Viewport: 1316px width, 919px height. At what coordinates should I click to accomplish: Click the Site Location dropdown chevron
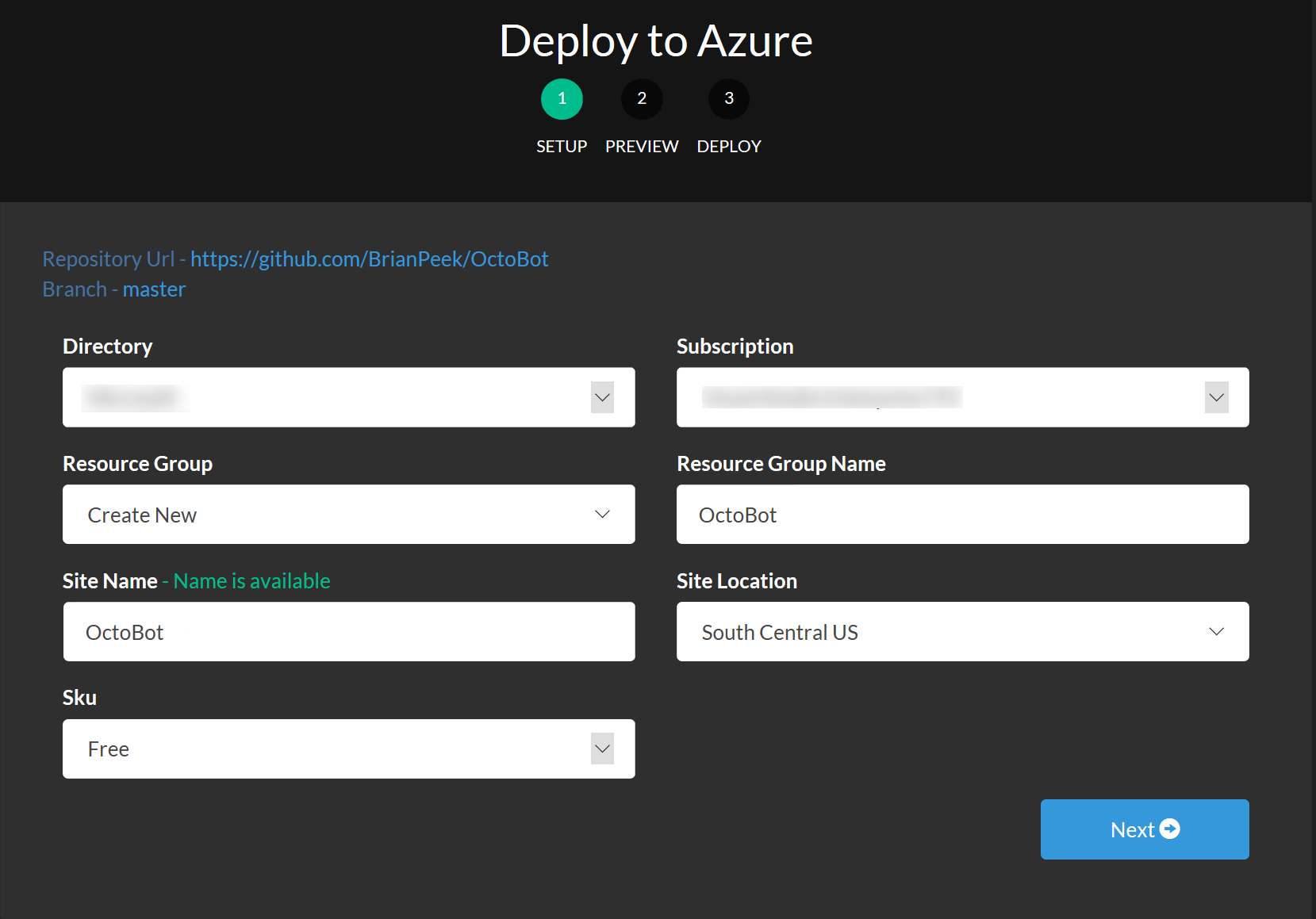(x=1217, y=631)
